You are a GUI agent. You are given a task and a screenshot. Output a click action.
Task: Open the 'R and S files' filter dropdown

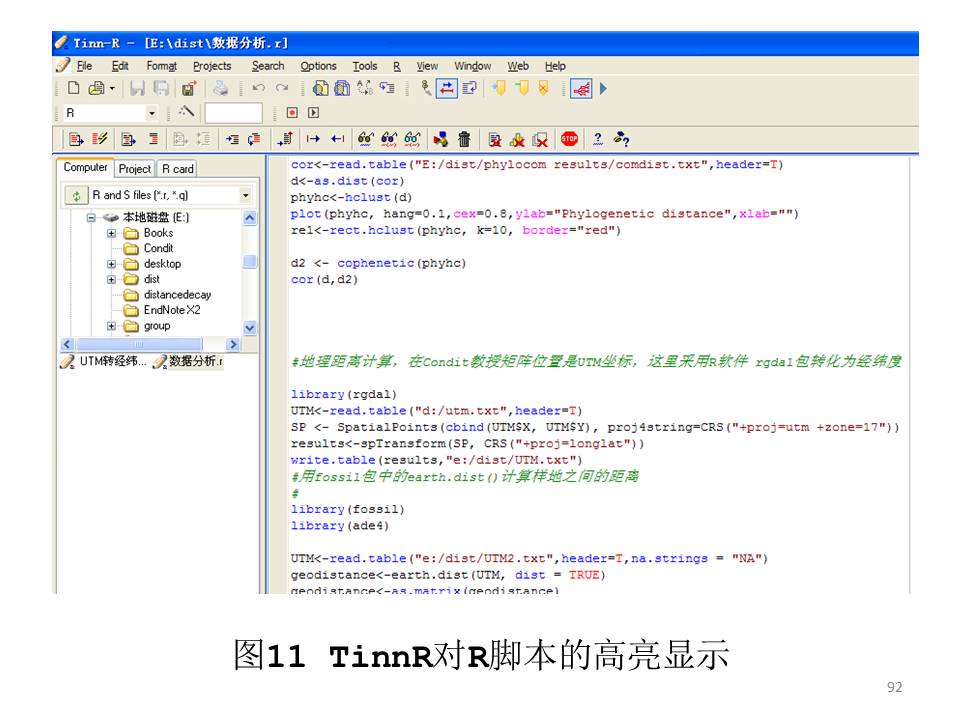246,195
